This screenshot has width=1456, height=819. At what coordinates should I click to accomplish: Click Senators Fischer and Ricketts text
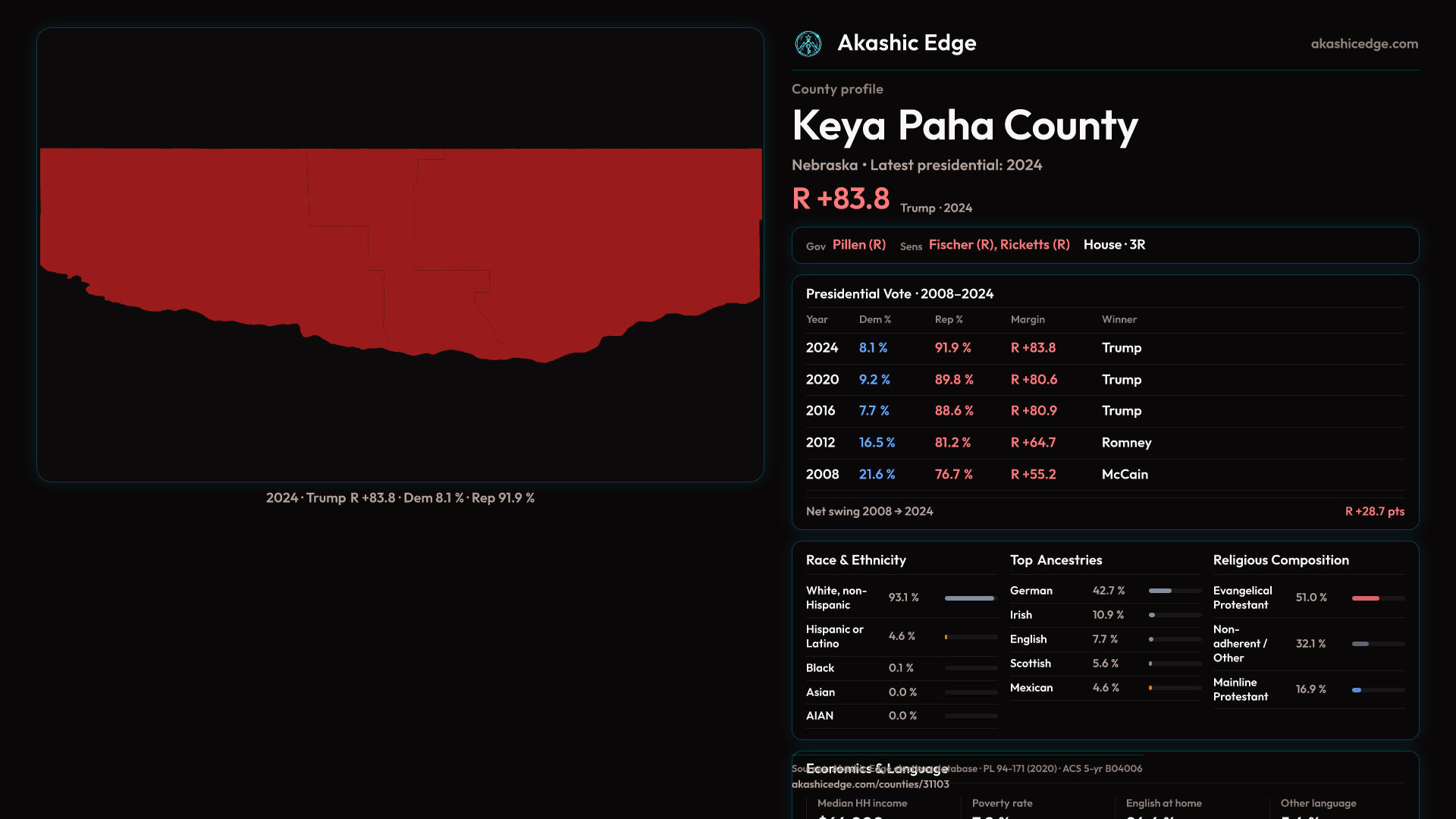tap(999, 245)
